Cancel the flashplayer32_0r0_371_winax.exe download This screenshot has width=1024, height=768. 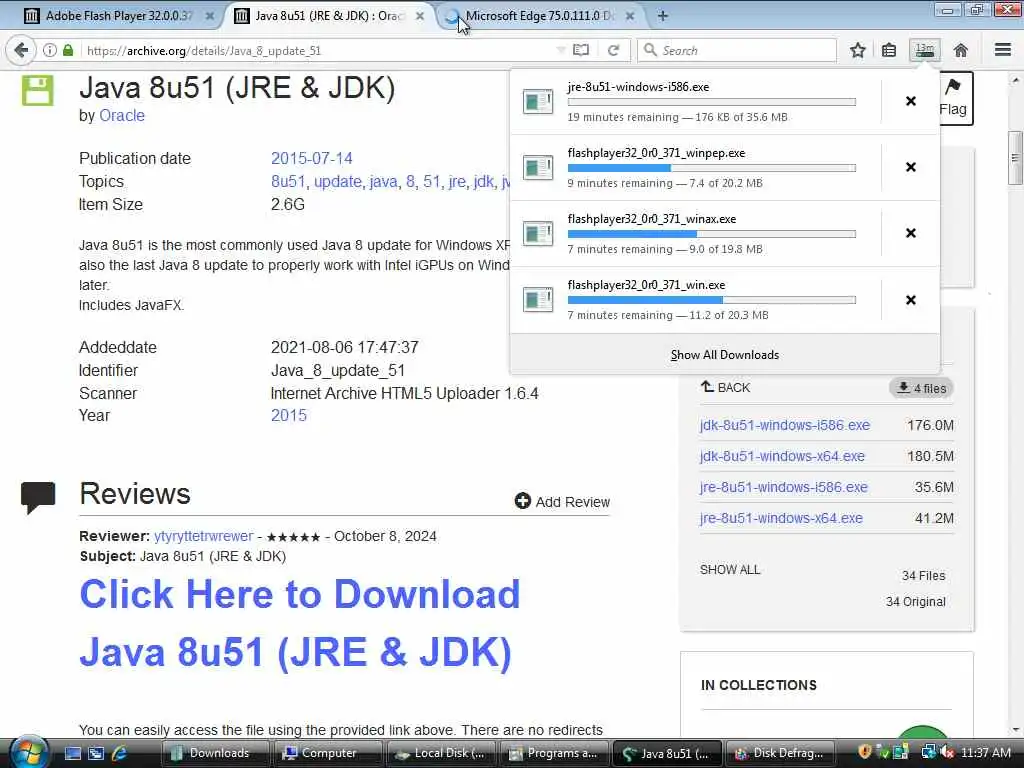coord(910,233)
